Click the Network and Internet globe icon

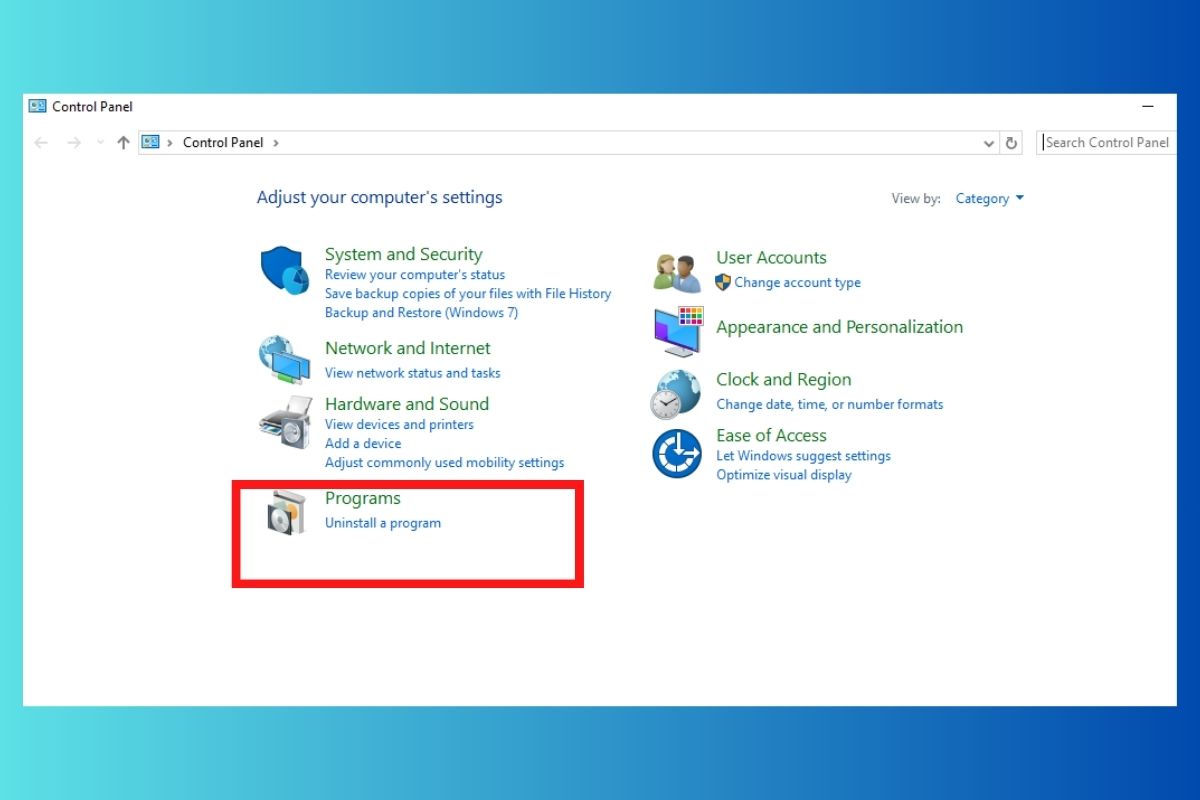coord(284,360)
